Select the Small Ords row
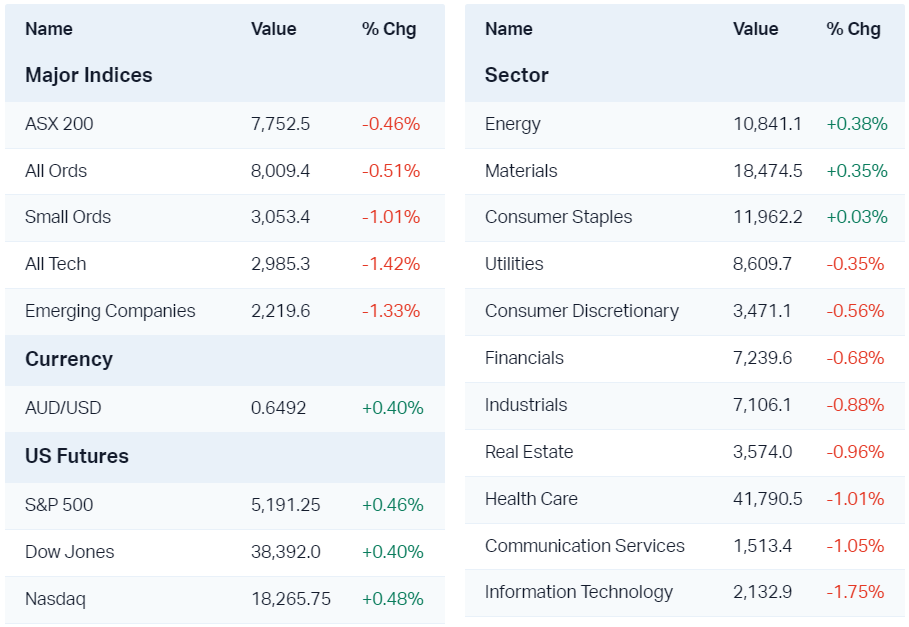The image size is (909, 627). point(68,217)
